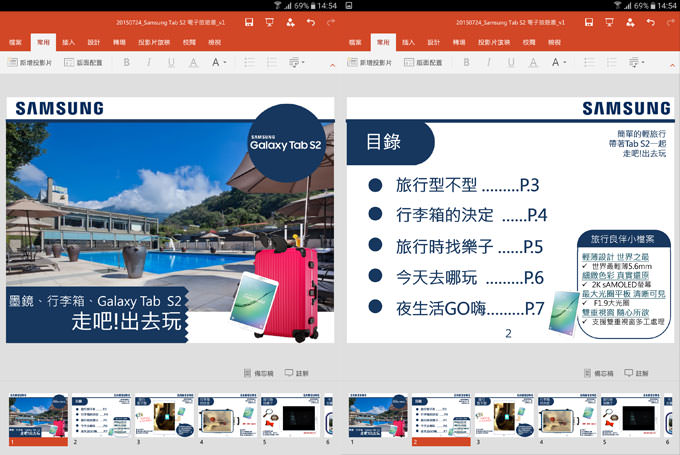Apply numbered list in the 目錄 slide window
The width and height of the screenshot is (680, 455).
click(x=611, y=62)
